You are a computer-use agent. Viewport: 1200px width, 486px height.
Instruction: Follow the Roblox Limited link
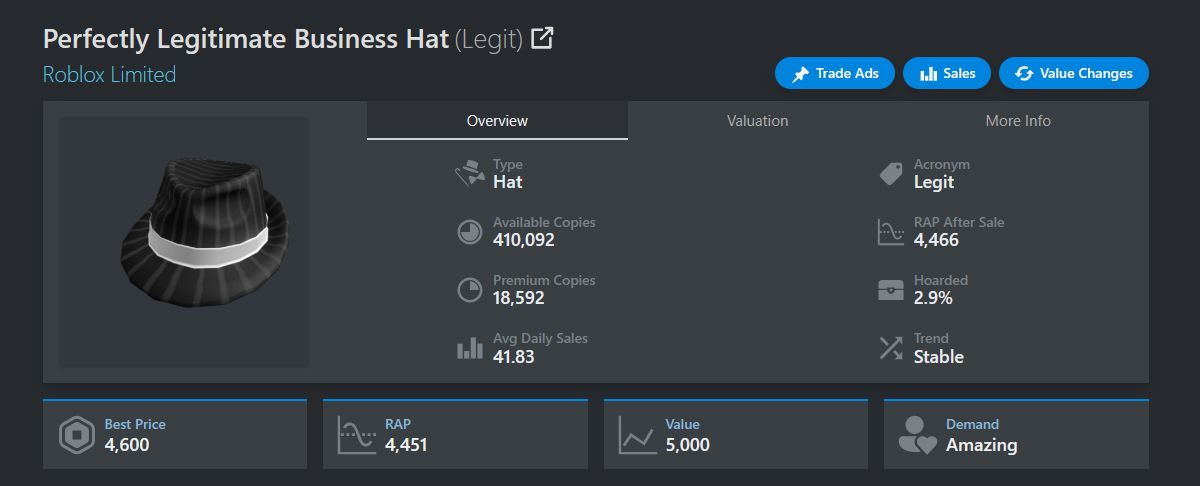click(x=109, y=75)
